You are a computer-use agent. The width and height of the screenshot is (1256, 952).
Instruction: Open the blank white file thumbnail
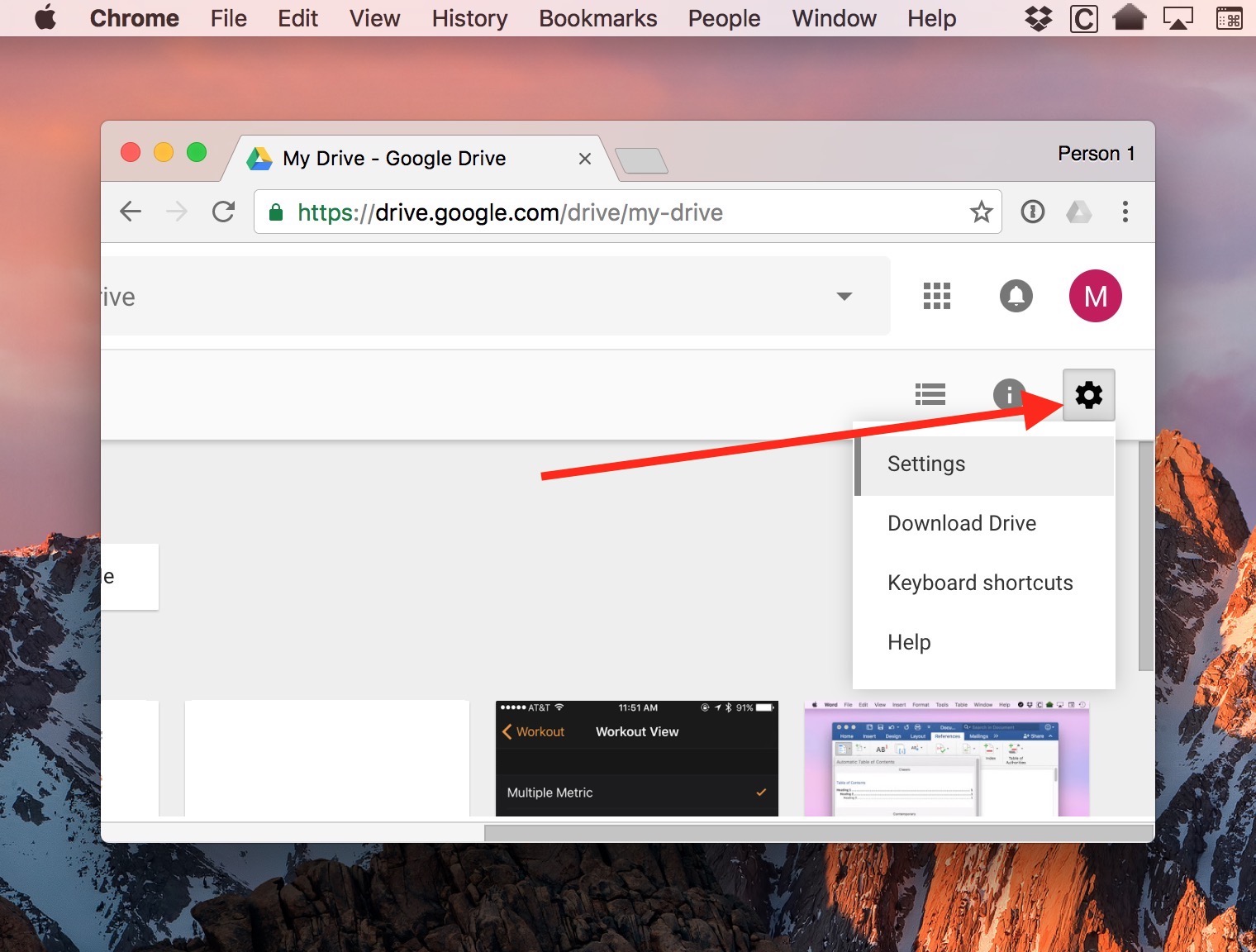pos(327,759)
